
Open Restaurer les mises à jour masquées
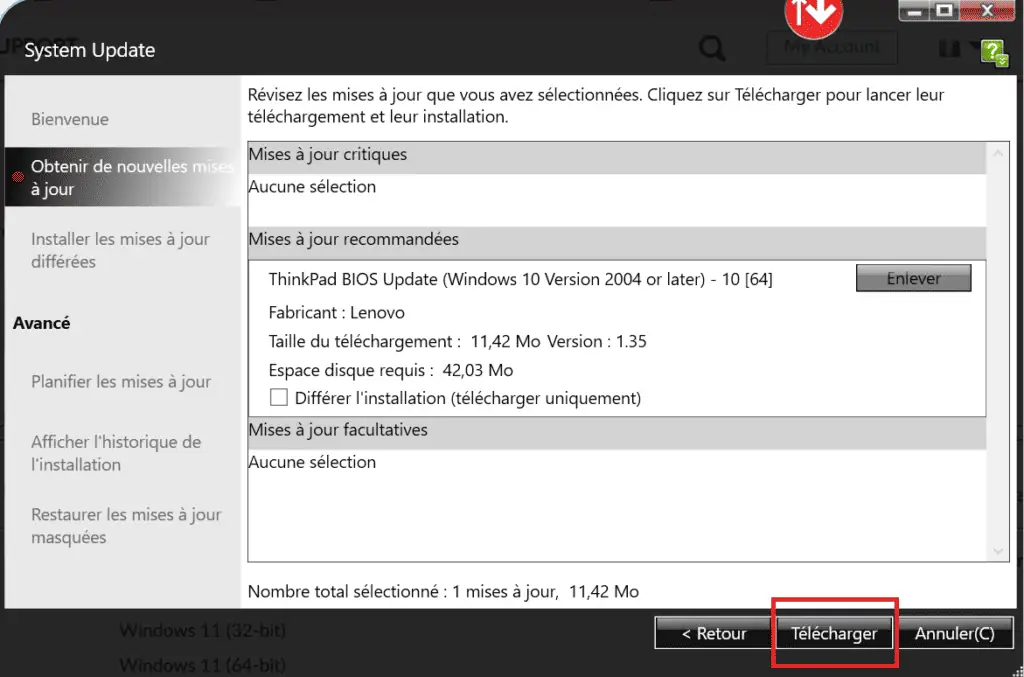point(126,526)
